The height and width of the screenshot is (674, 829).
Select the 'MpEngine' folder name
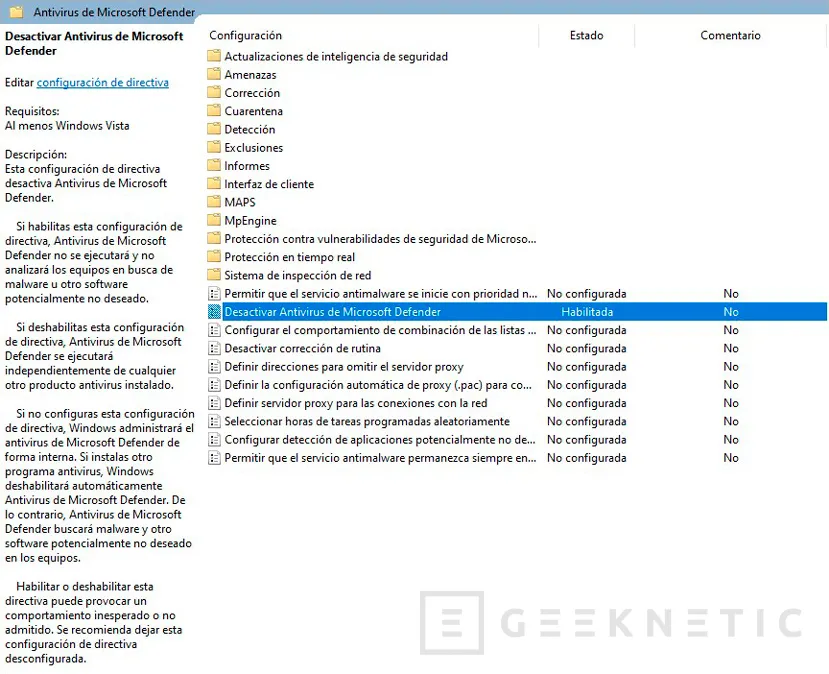click(250, 220)
